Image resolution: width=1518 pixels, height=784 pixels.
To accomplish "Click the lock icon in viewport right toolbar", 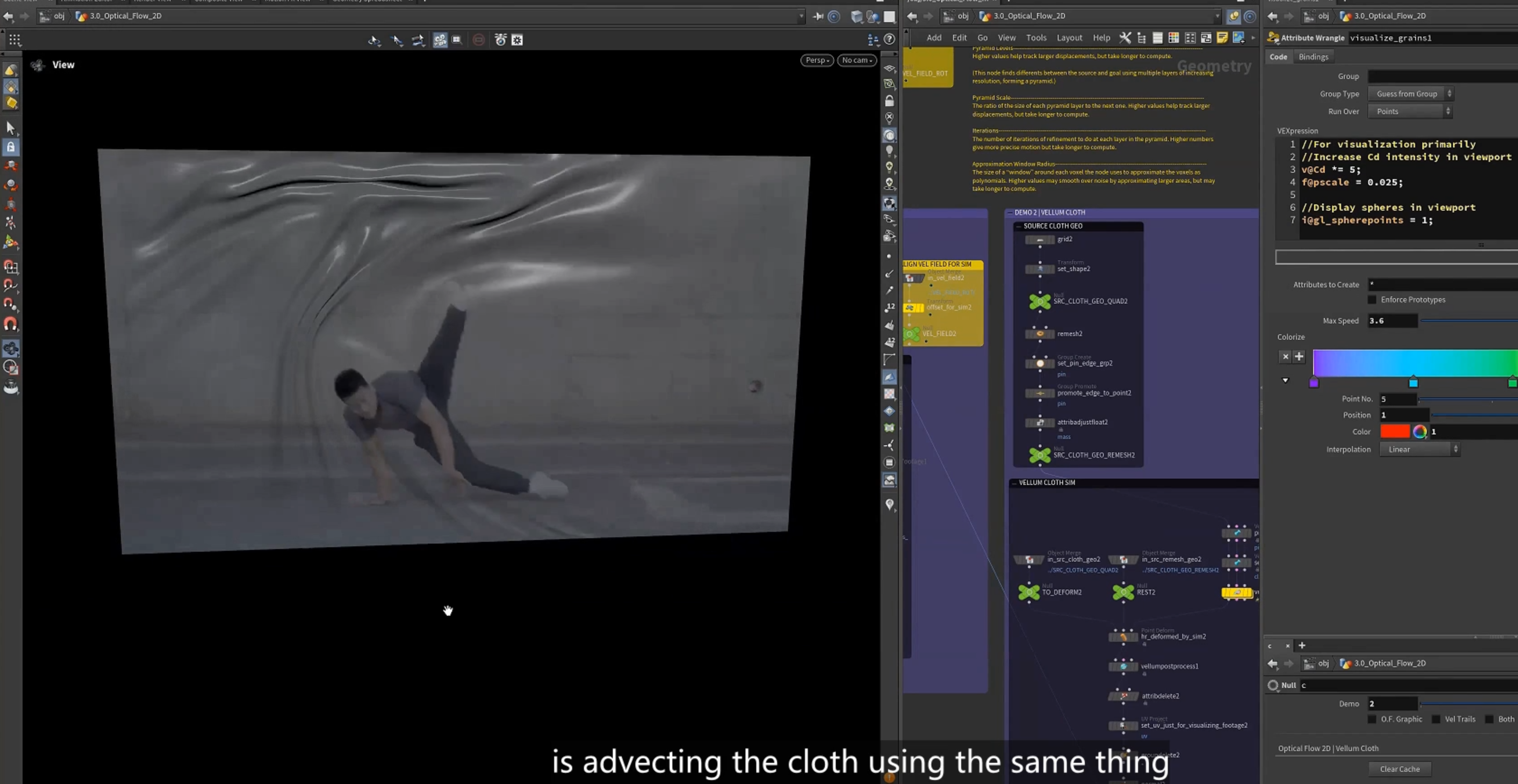I will (889, 101).
